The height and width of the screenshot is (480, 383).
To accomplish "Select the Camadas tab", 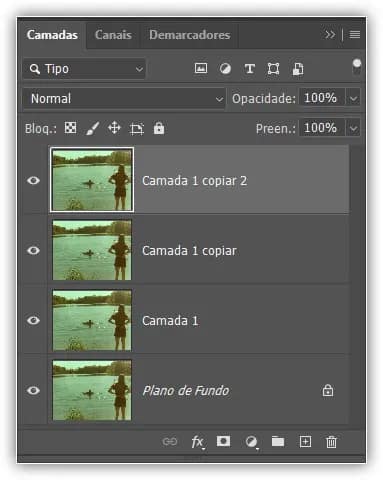I will pos(52,35).
